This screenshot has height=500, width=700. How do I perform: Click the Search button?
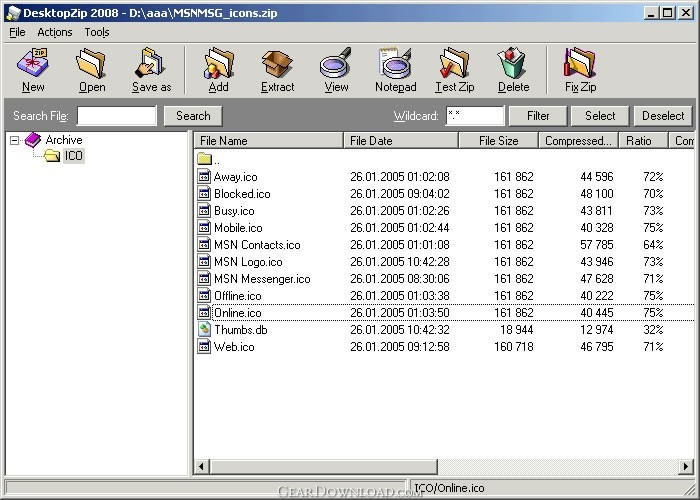(193, 116)
